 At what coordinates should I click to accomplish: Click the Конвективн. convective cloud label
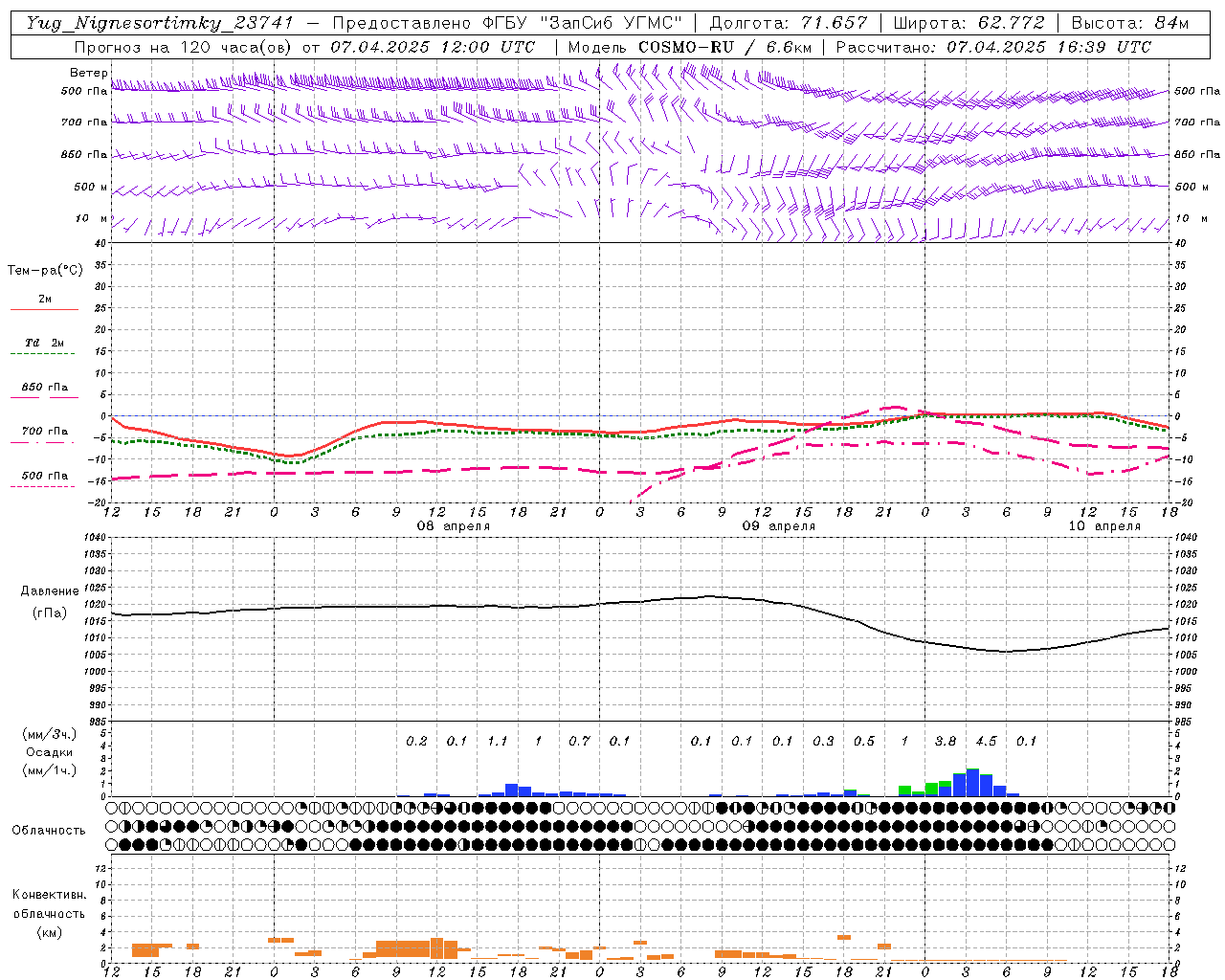(49, 895)
